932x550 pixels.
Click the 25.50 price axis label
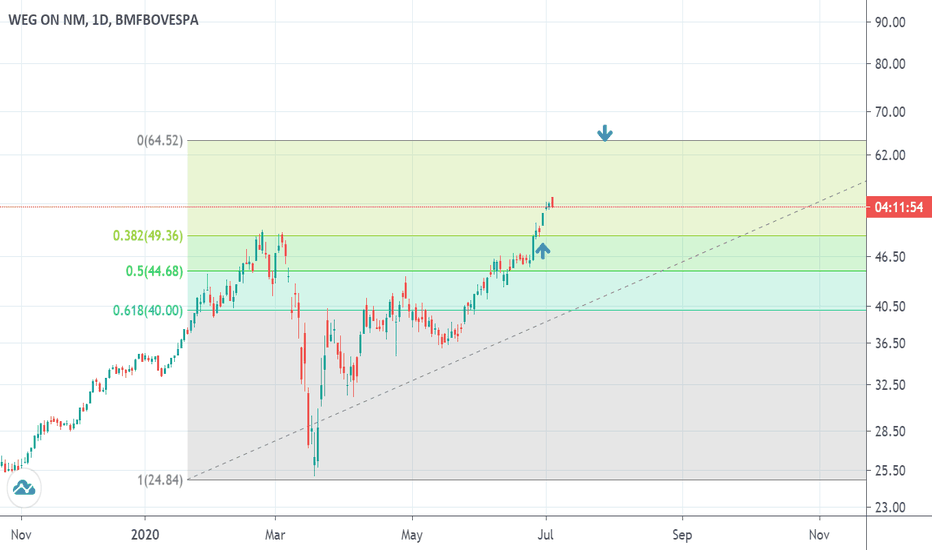point(890,470)
